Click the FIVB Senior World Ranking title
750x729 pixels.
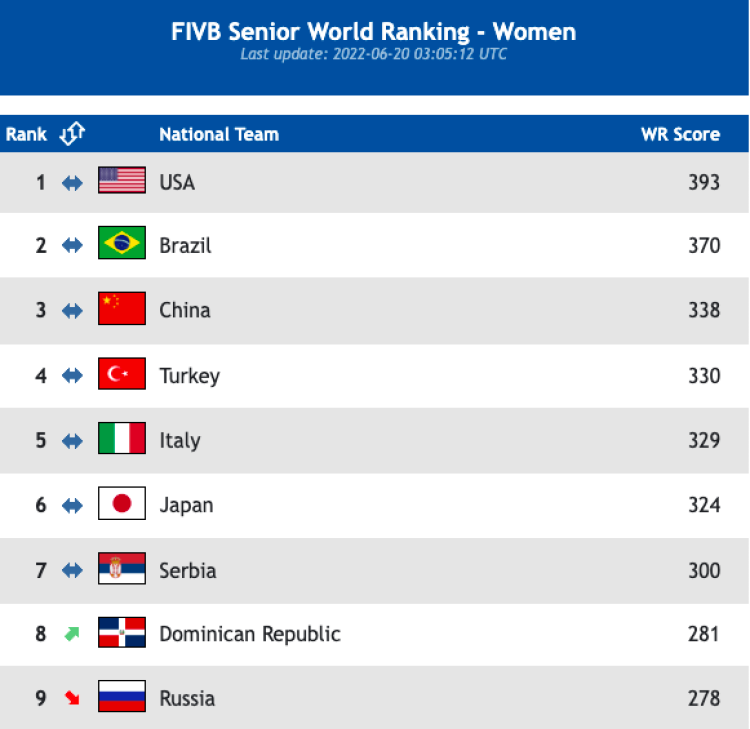[x=374, y=32]
